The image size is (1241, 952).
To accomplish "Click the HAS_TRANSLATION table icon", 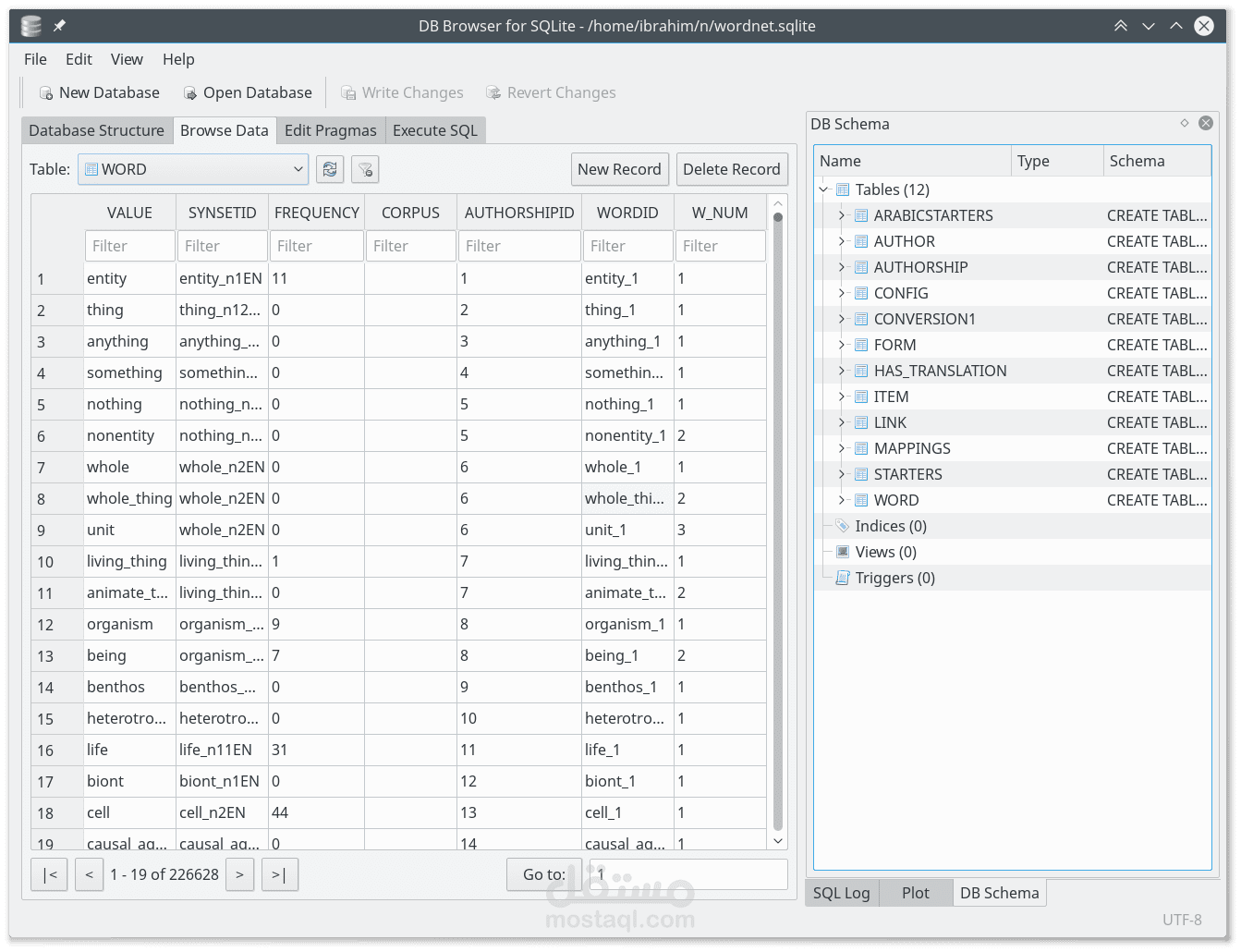I will pos(861,371).
